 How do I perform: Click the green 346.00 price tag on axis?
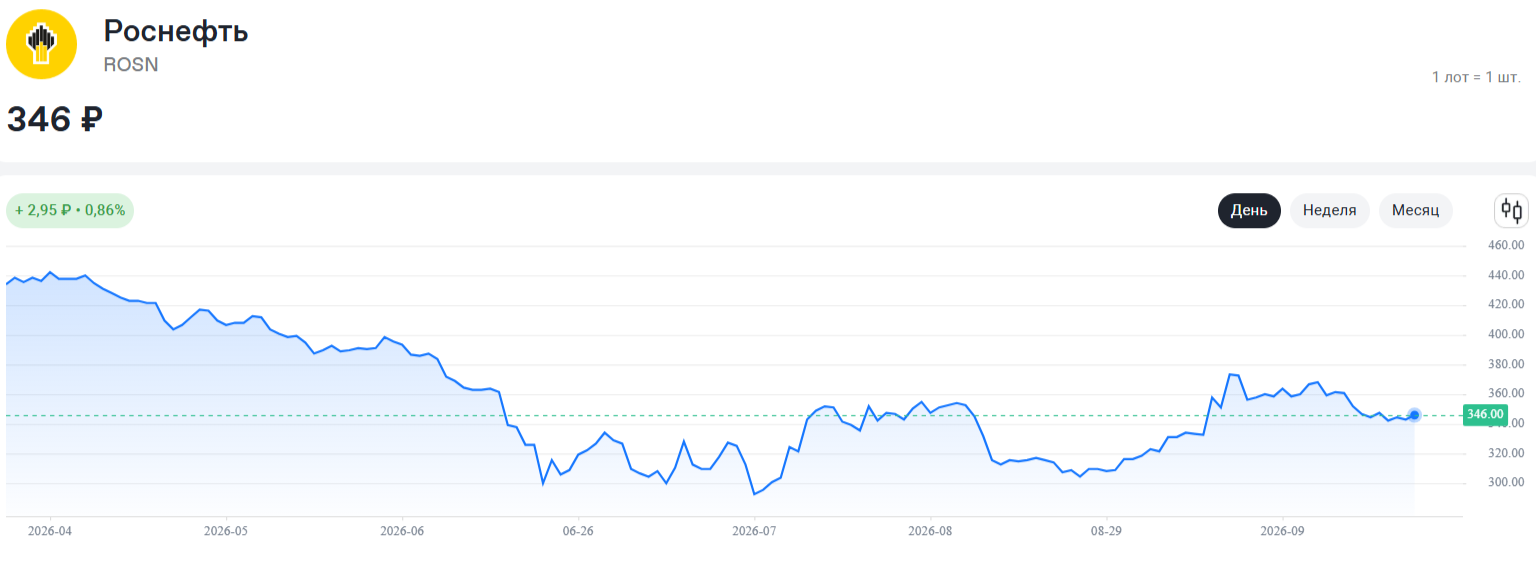tap(1485, 415)
